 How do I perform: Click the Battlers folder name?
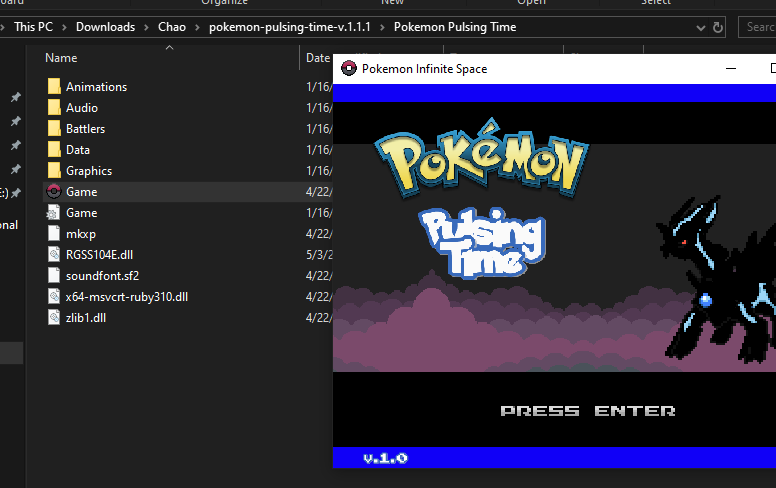pyautogui.click(x=85, y=129)
